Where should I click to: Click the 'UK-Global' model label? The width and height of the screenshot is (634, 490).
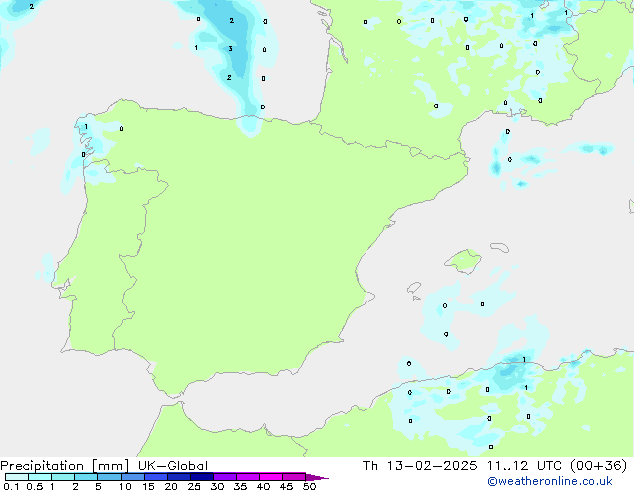coord(173,466)
